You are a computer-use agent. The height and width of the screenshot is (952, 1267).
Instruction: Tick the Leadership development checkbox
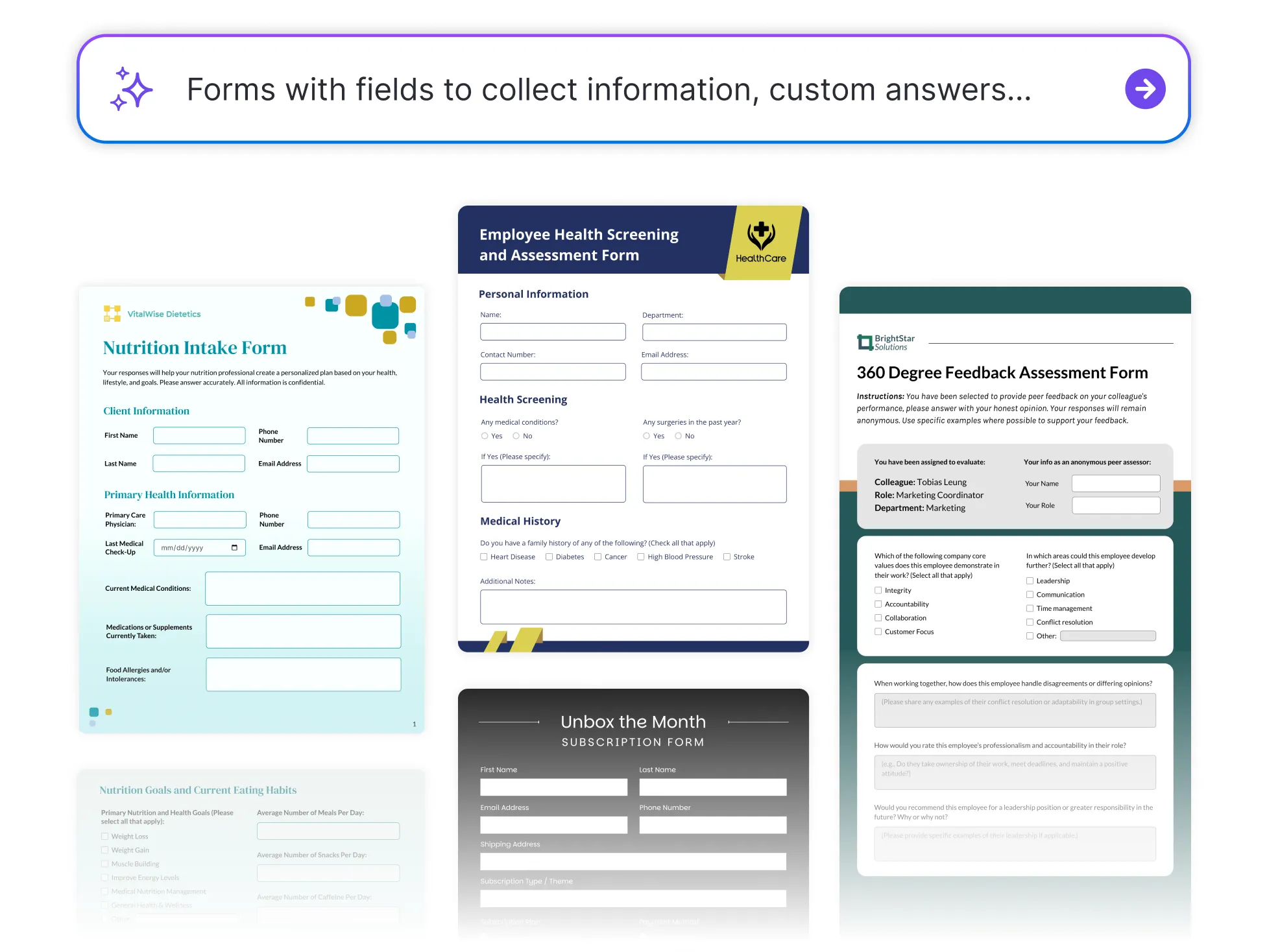point(1030,581)
